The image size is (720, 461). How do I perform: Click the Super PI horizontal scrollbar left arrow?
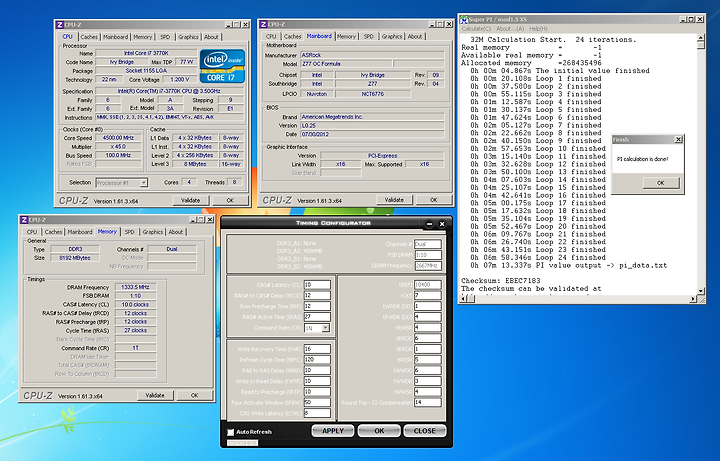click(x=464, y=299)
